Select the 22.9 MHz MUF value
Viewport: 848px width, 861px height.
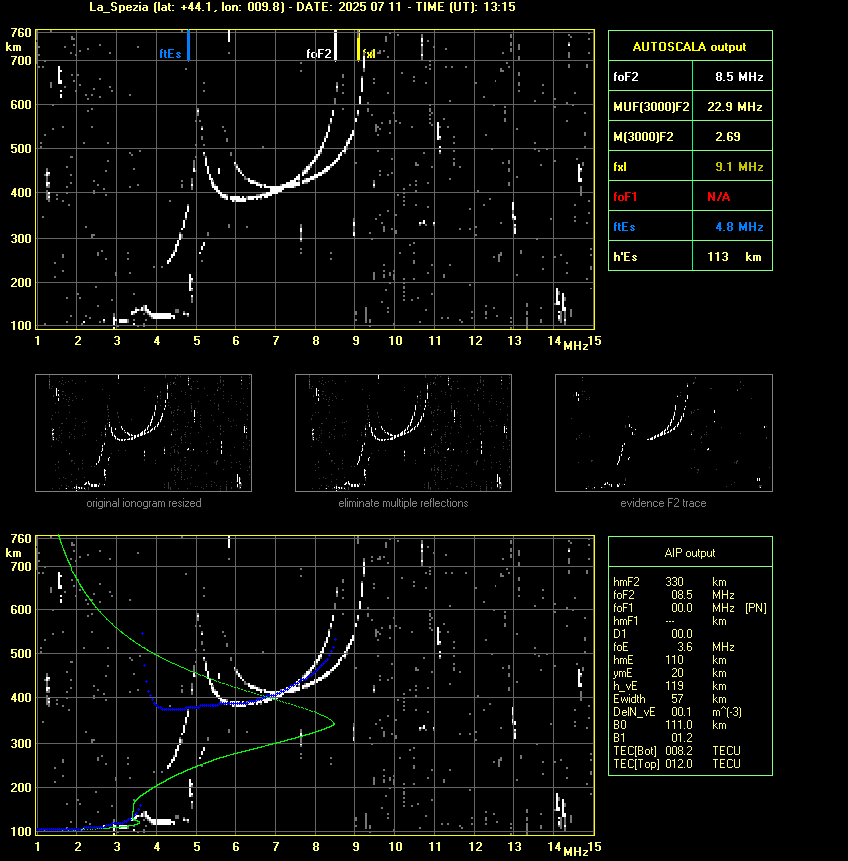pyautogui.click(x=734, y=107)
